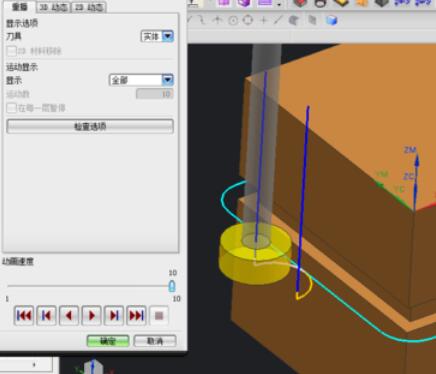436x374 pixels.
Task: Rewind to start of tool path
Action: coord(24,315)
